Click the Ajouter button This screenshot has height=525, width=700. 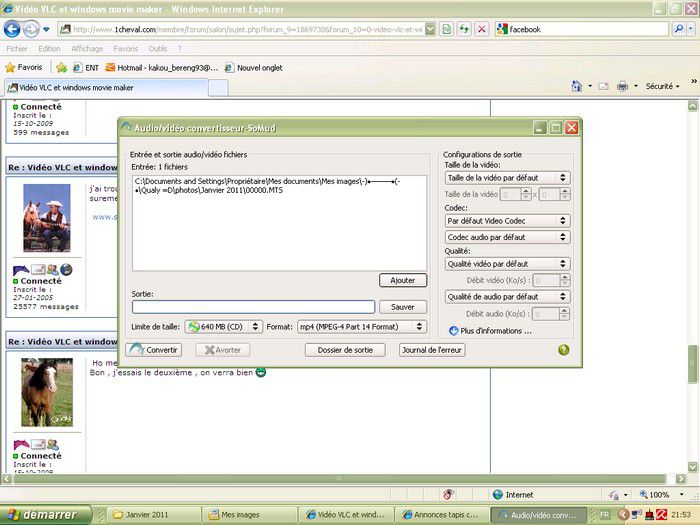pos(403,281)
